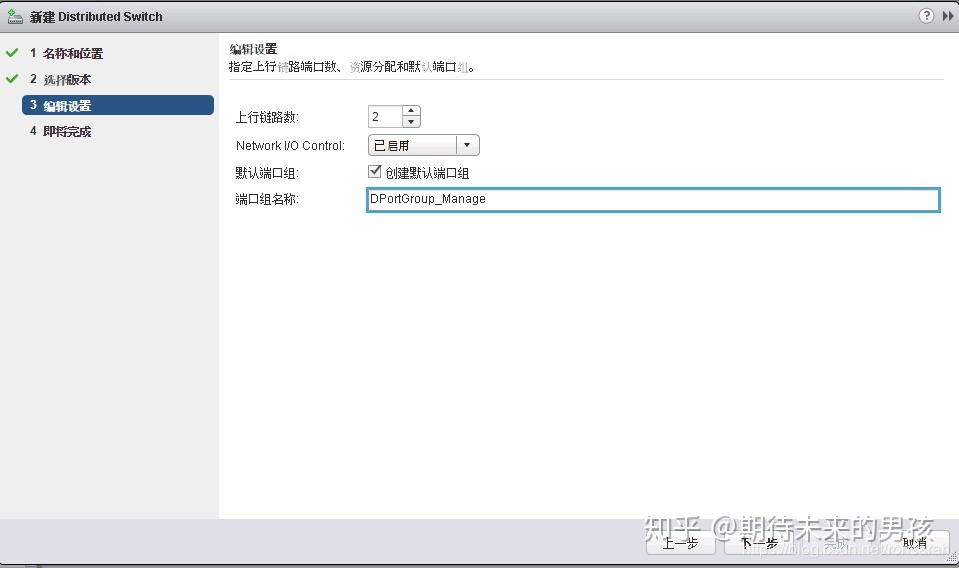Decrease uplink count with down arrow

(411, 122)
